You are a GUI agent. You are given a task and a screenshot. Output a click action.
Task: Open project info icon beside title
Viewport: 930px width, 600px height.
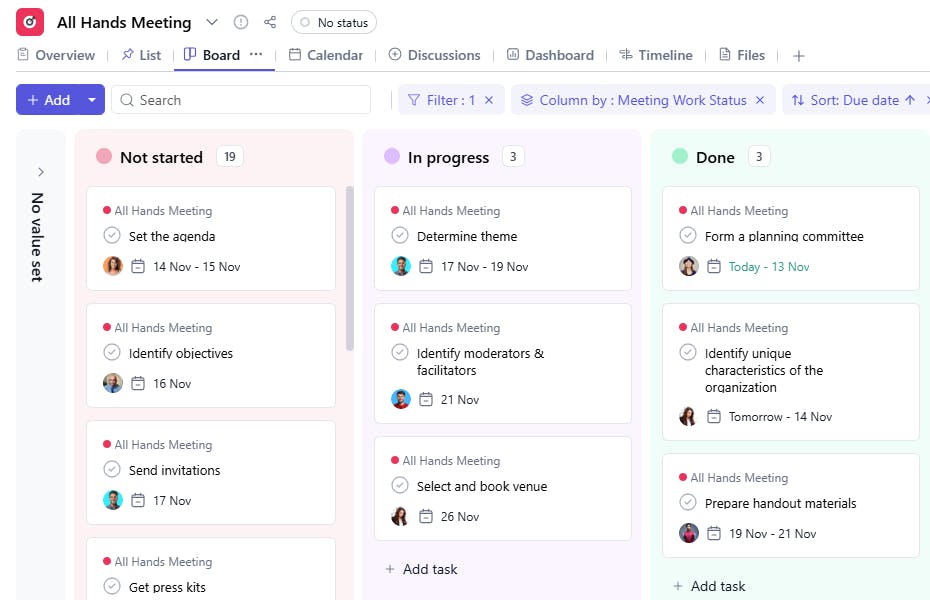coord(241,23)
